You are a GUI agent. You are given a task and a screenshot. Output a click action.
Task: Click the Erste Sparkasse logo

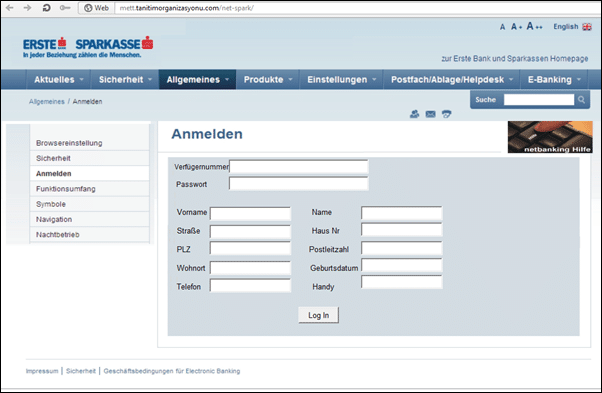88,47
